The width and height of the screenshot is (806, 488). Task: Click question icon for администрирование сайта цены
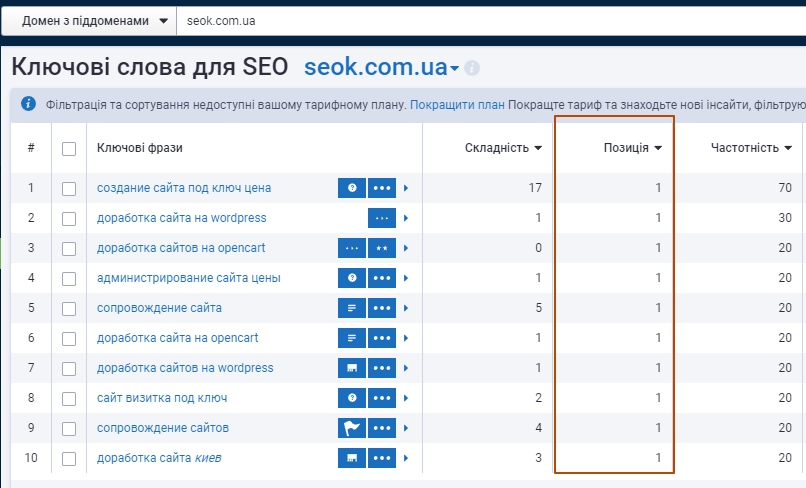click(x=352, y=278)
